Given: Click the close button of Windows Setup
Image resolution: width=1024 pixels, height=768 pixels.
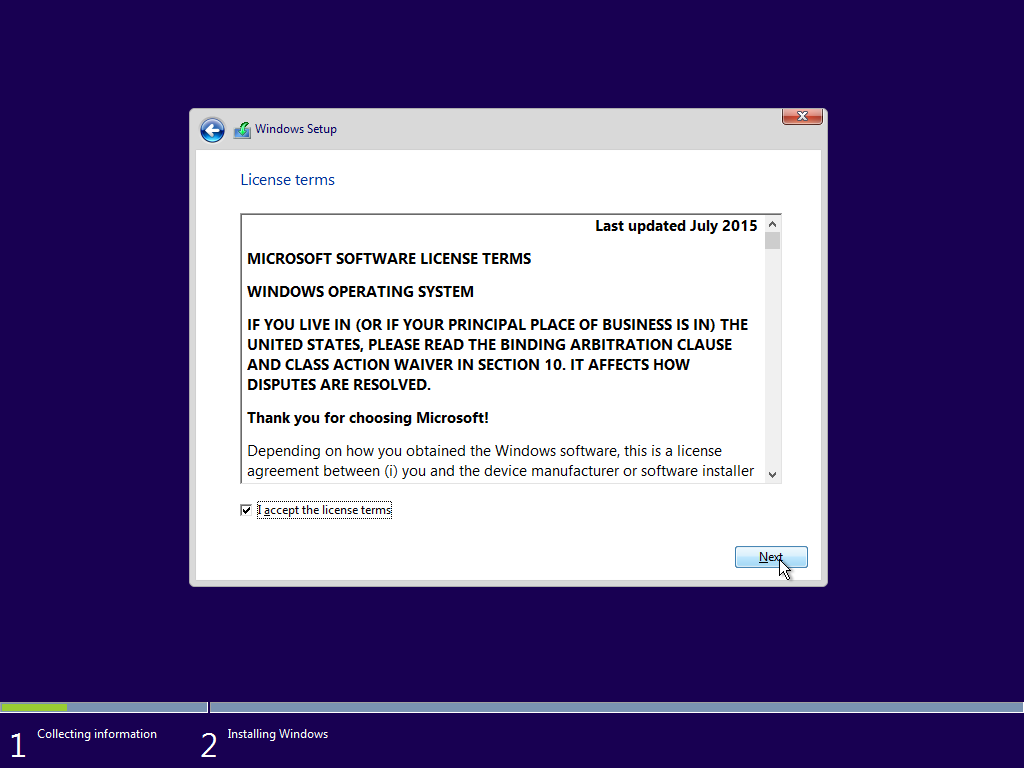Looking at the screenshot, I should pyautogui.click(x=802, y=116).
